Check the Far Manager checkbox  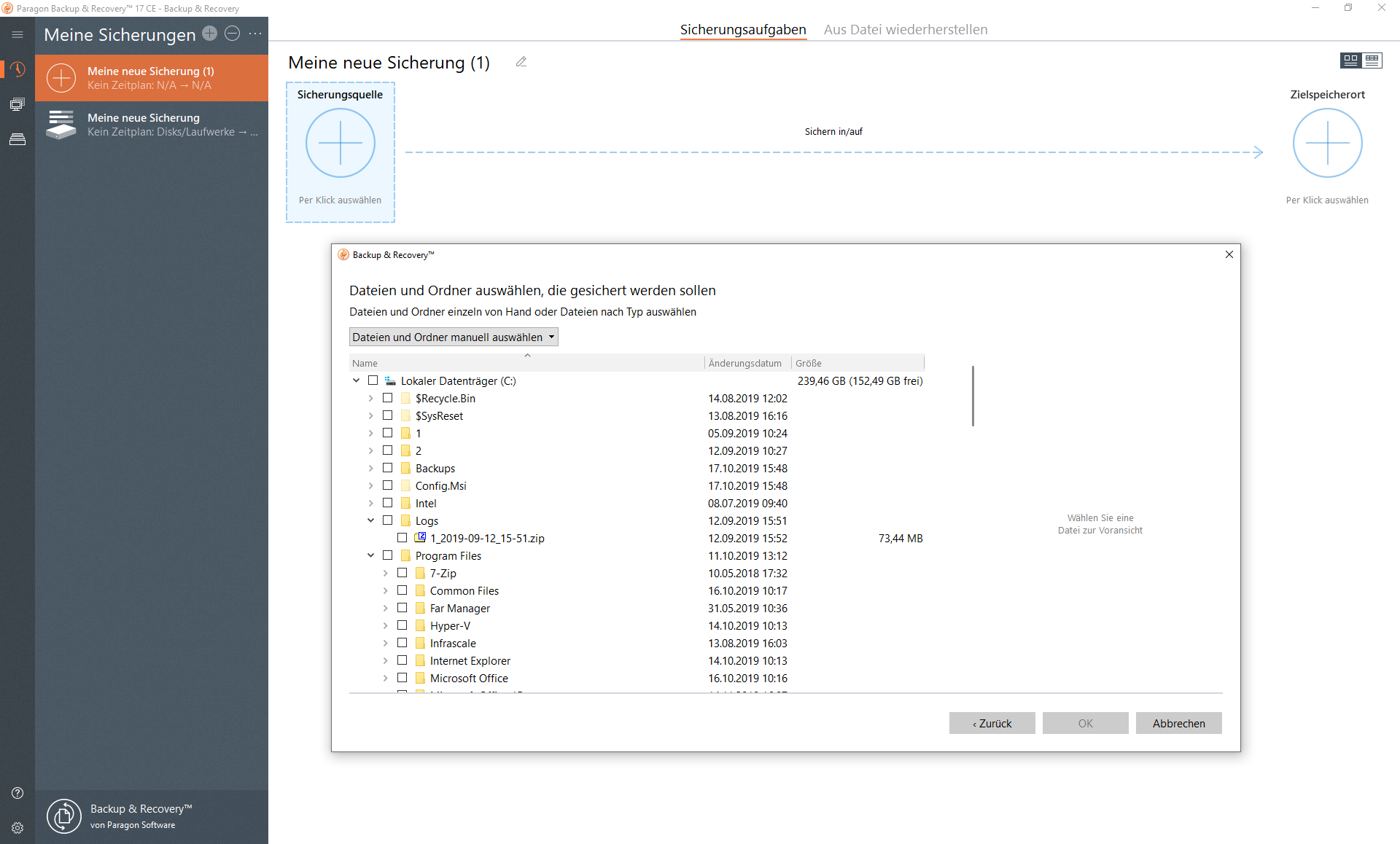click(402, 608)
